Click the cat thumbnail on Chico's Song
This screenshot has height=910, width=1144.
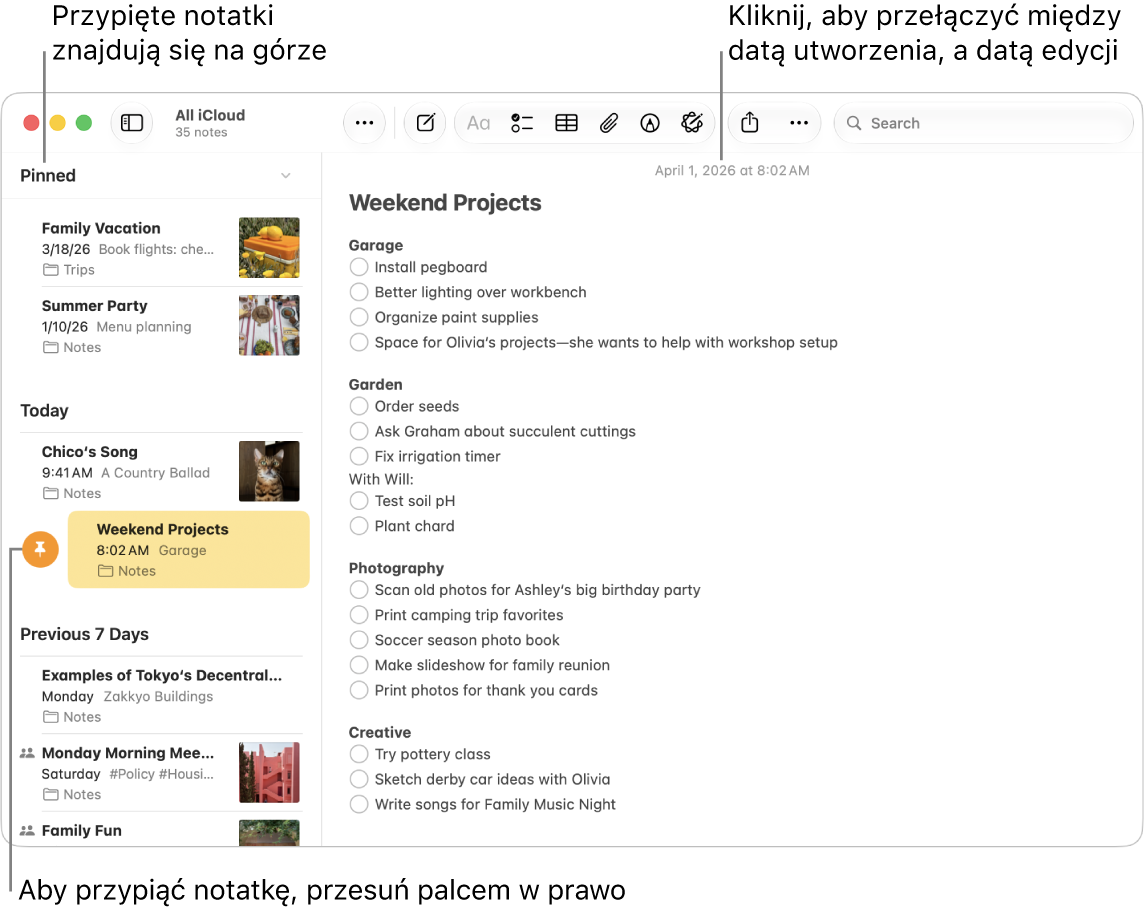click(269, 471)
